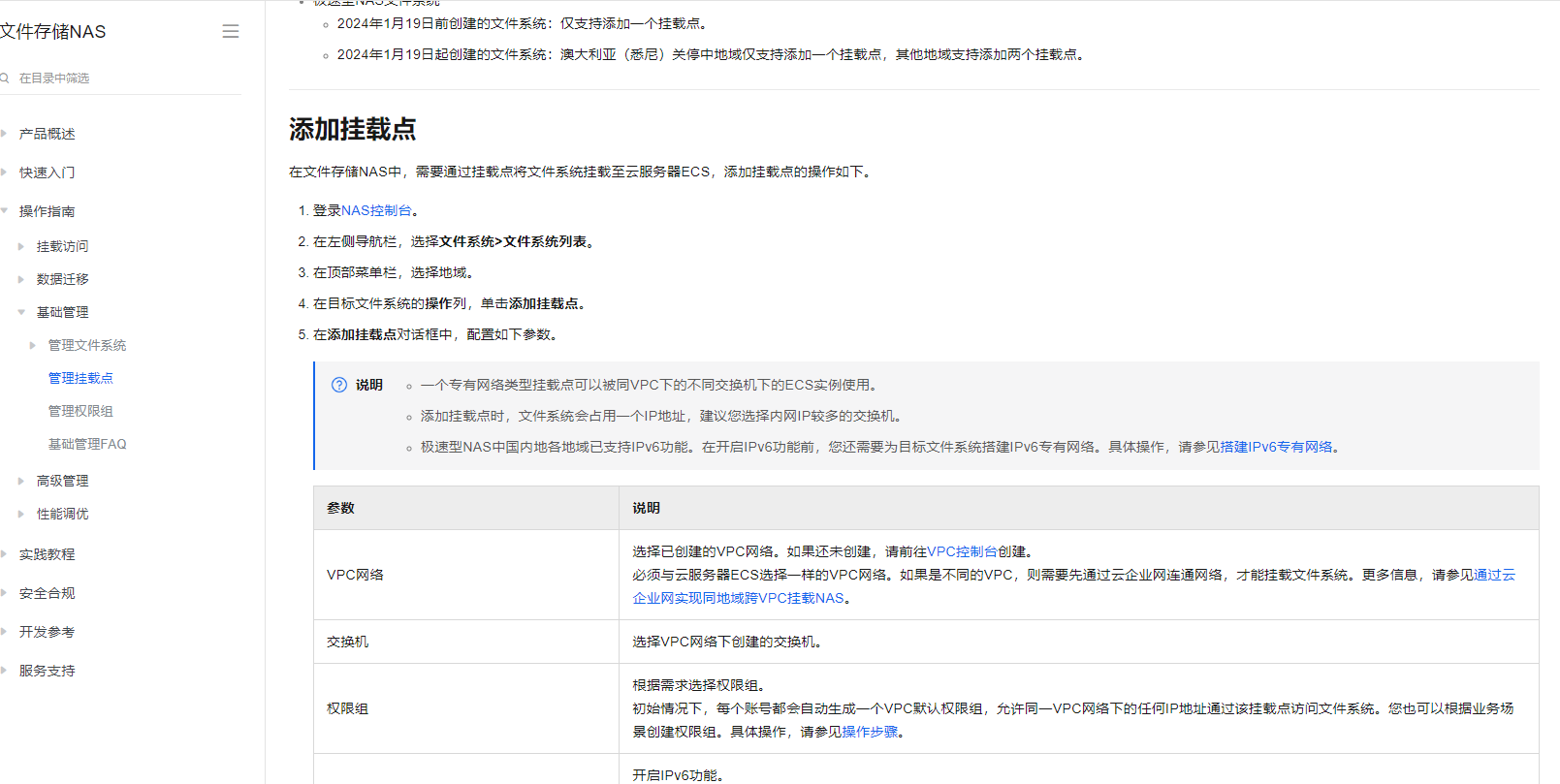Screen dimensions: 1560x784
Task: Open 通过云企业网实现同地域跨VPC挂载NAS link
Action: tap(1073, 586)
